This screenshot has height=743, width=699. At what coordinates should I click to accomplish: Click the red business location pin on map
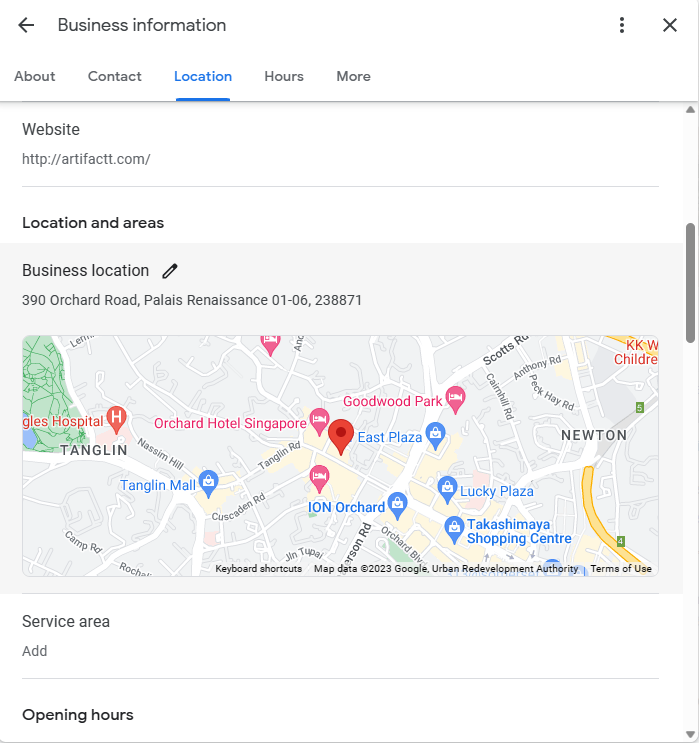point(341,437)
